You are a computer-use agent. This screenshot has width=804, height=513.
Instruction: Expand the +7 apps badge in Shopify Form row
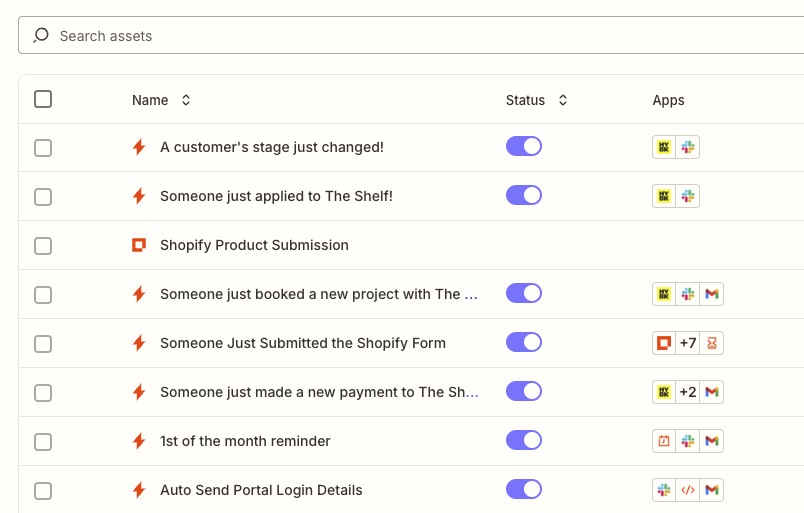pyautogui.click(x=688, y=343)
